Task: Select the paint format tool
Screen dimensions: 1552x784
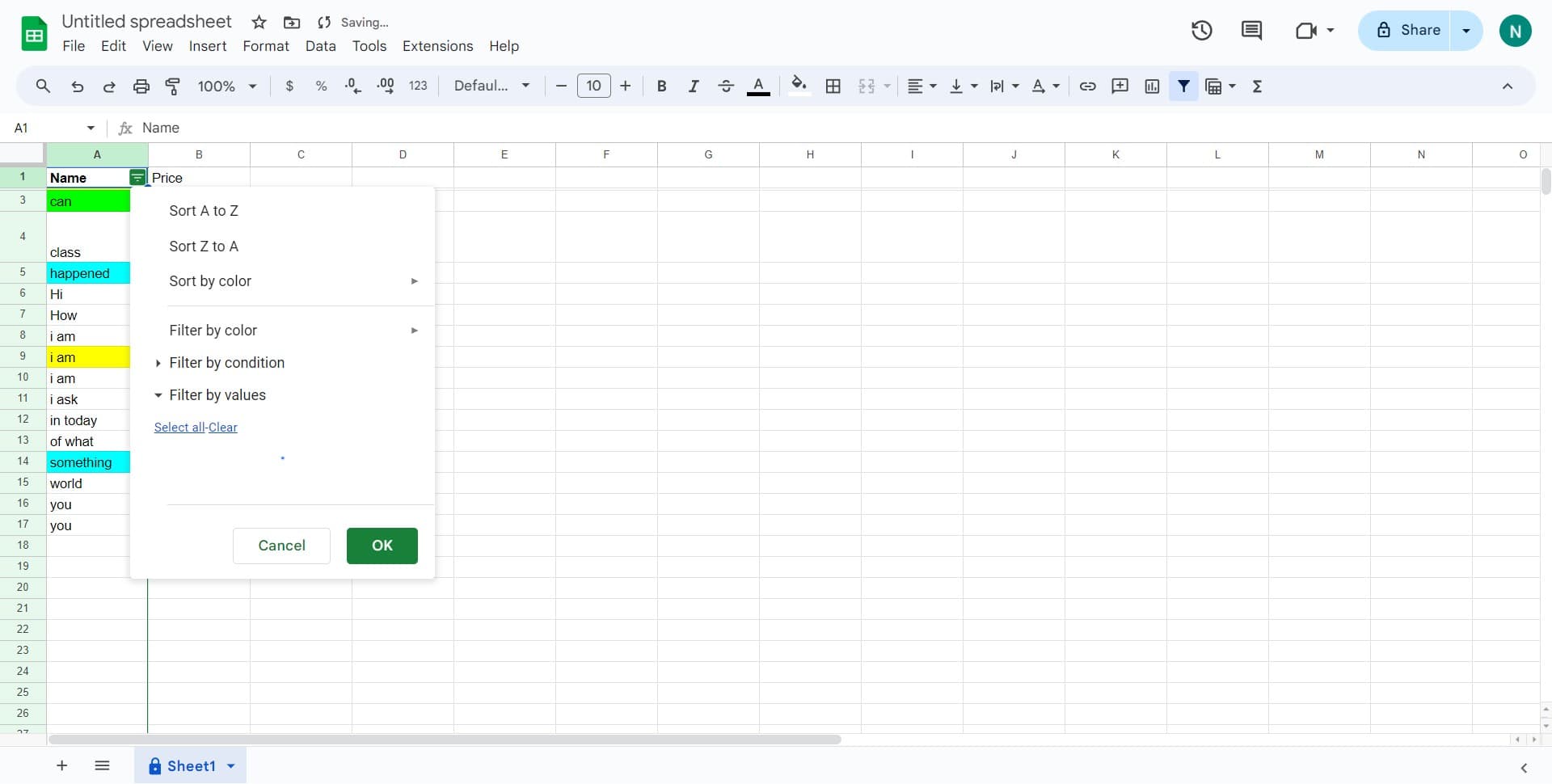Action: pos(172,86)
